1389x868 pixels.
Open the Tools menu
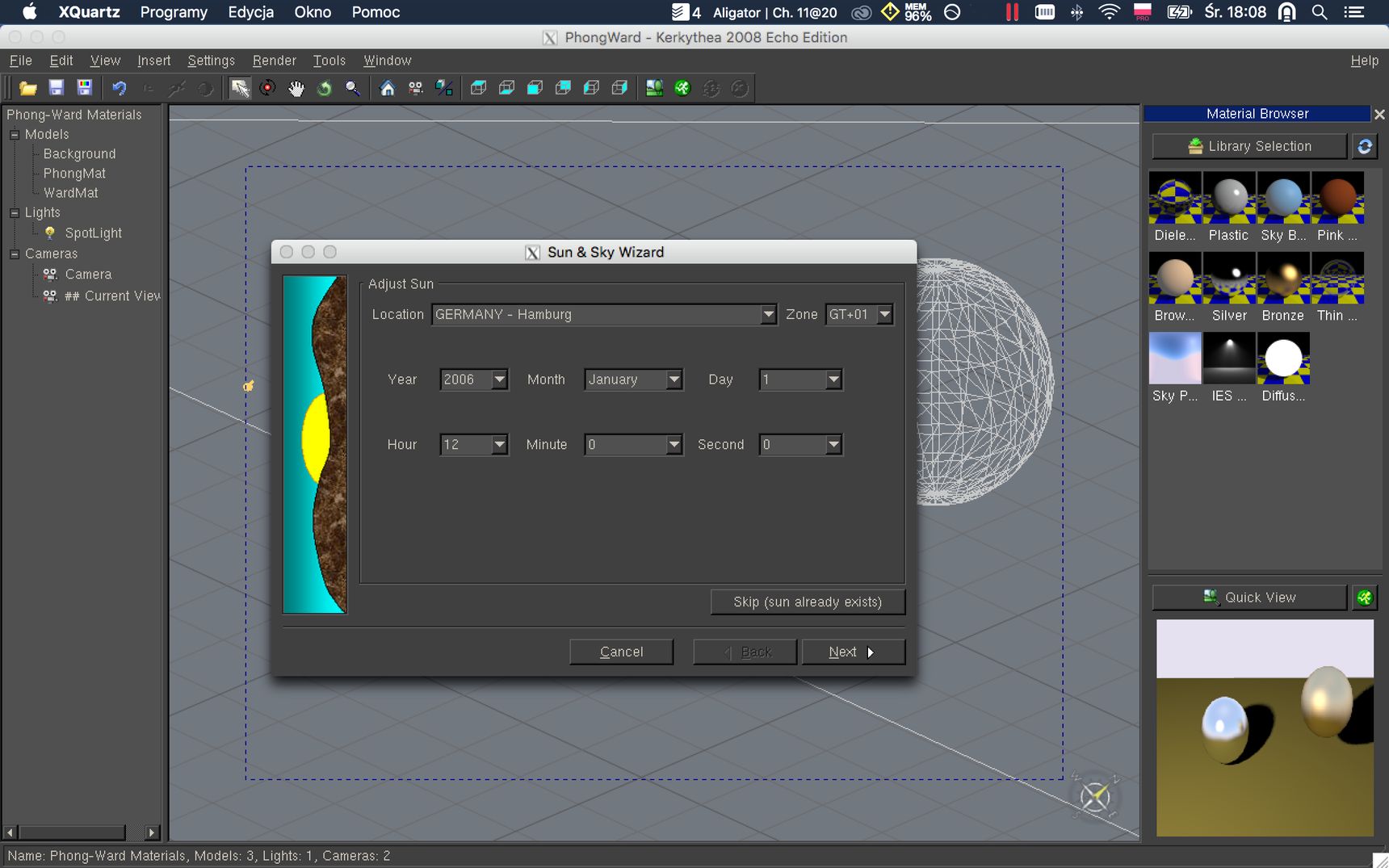(x=329, y=61)
